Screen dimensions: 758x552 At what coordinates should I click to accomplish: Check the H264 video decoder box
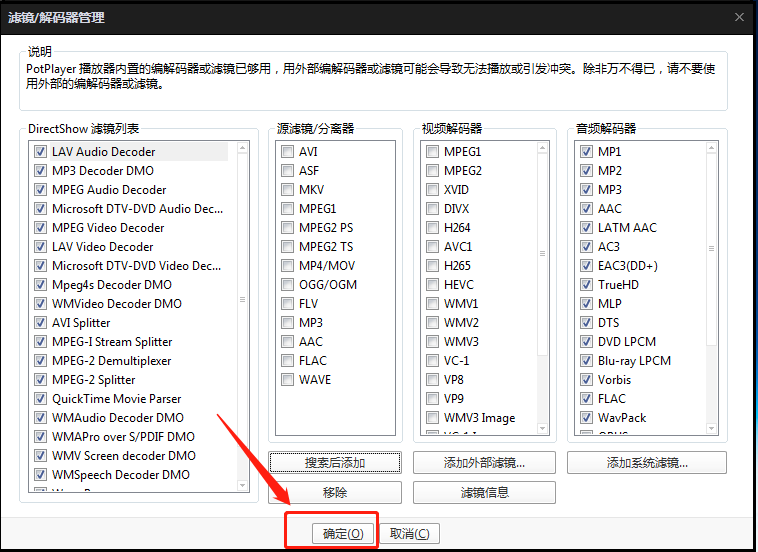(x=432, y=228)
